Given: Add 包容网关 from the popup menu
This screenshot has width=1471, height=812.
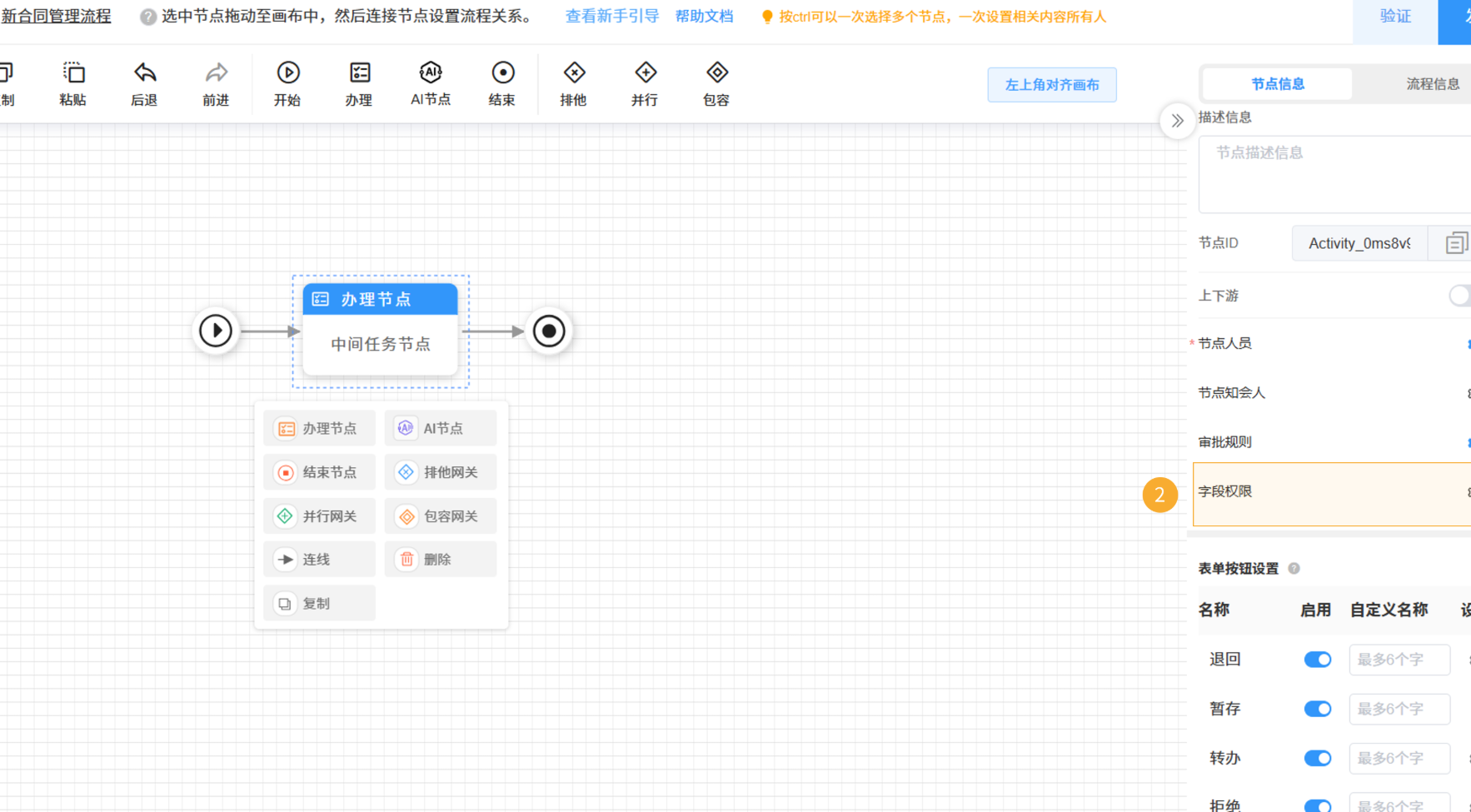Looking at the screenshot, I should [x=441, y=516].
